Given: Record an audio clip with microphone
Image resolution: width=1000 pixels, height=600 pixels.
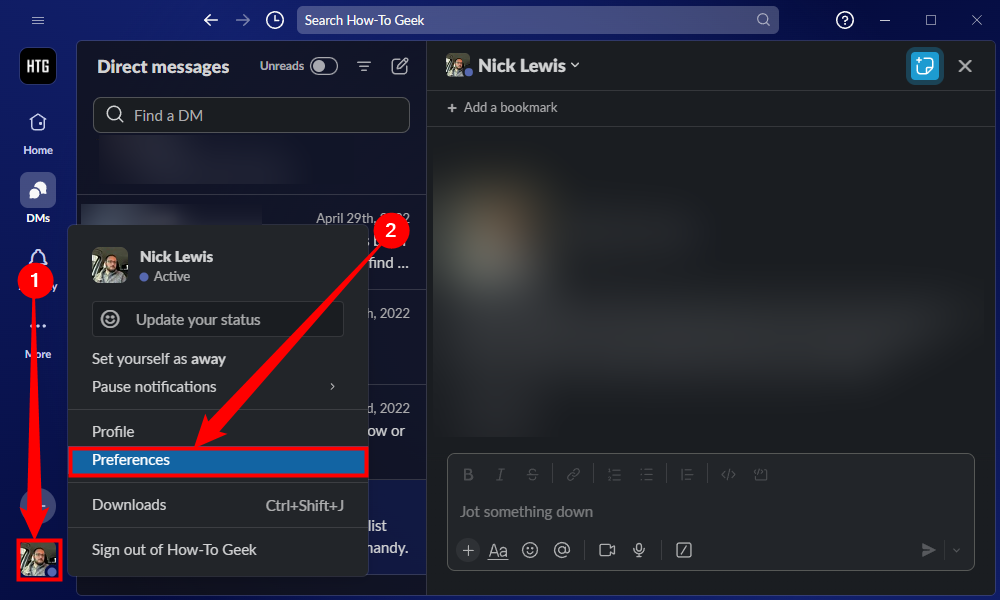Looking at the screenshot, I should (638, 550).
